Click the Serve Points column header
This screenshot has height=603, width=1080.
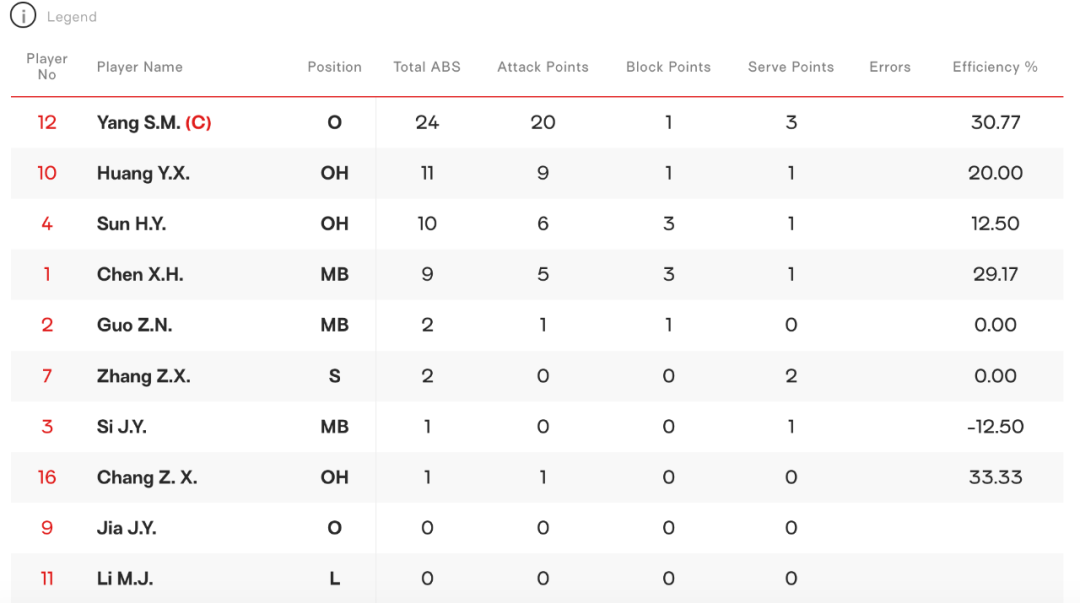point(791,67)
